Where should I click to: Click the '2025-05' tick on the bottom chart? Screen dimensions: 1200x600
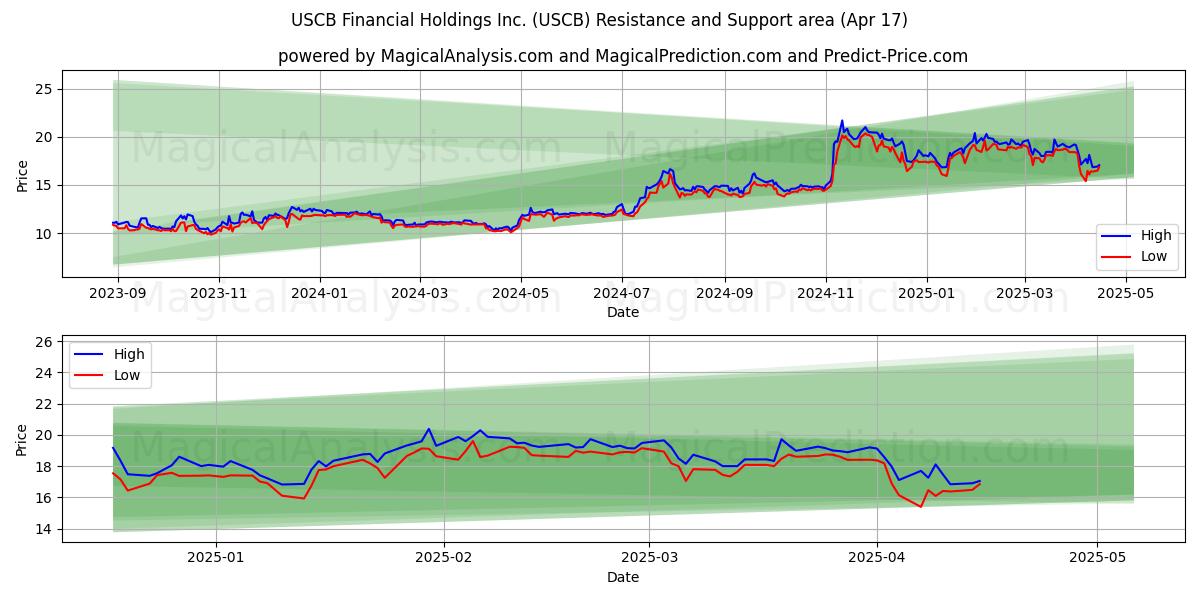[x=1097, y=558]
